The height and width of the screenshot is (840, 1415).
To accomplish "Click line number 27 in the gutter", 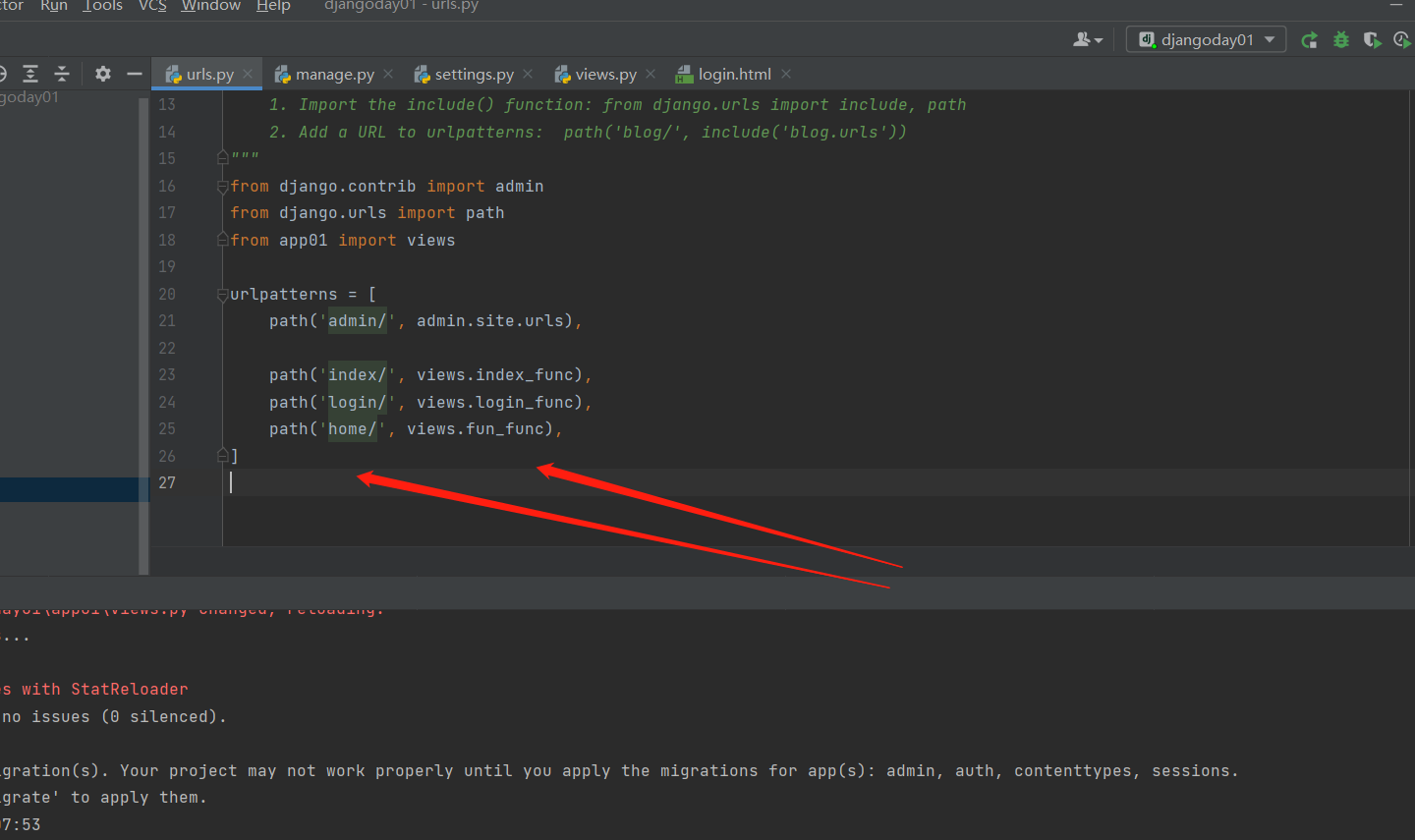I will click(x=167, y=483).
